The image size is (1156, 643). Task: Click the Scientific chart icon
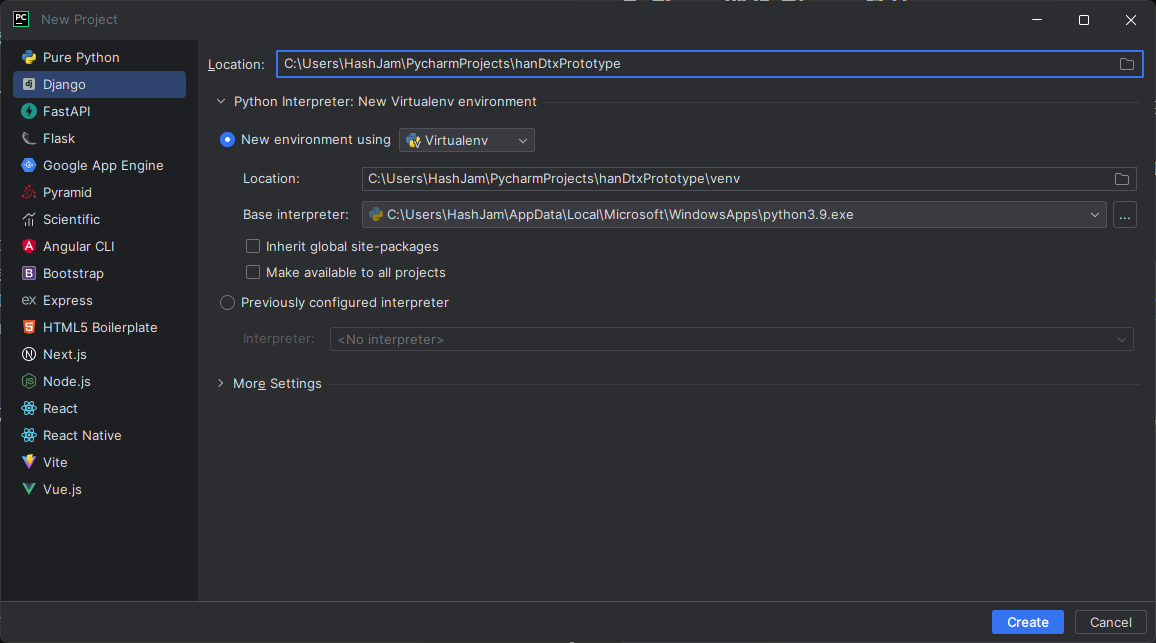[x=29, y=220]
